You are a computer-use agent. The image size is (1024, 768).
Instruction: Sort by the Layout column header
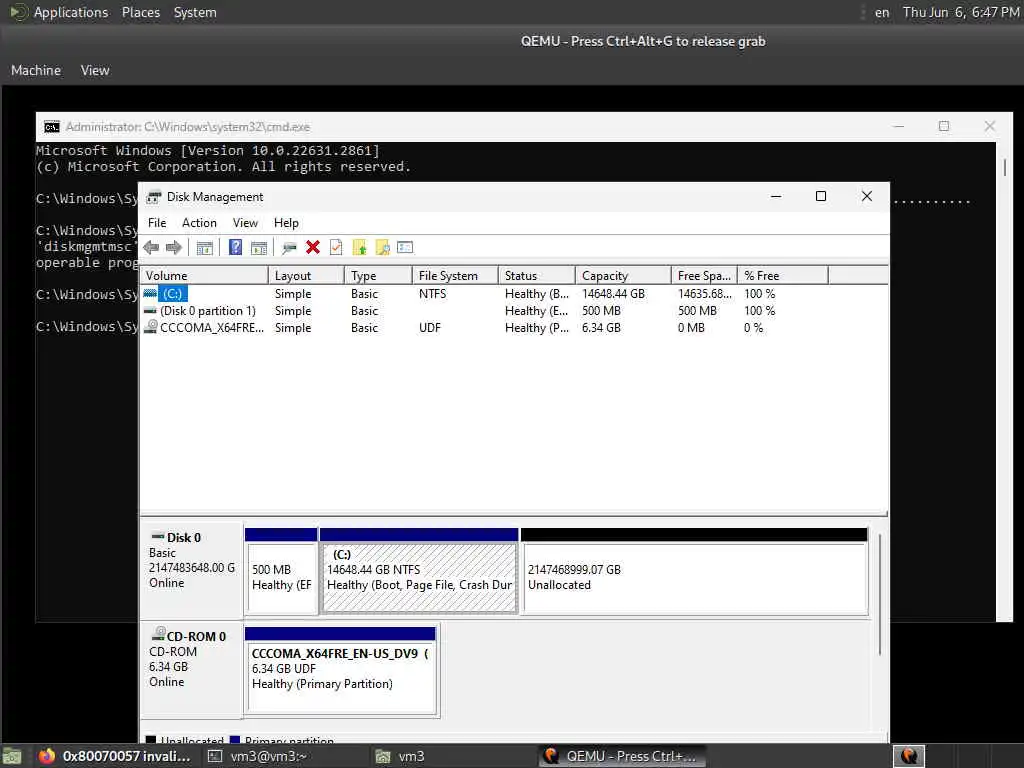coord(306,276)
